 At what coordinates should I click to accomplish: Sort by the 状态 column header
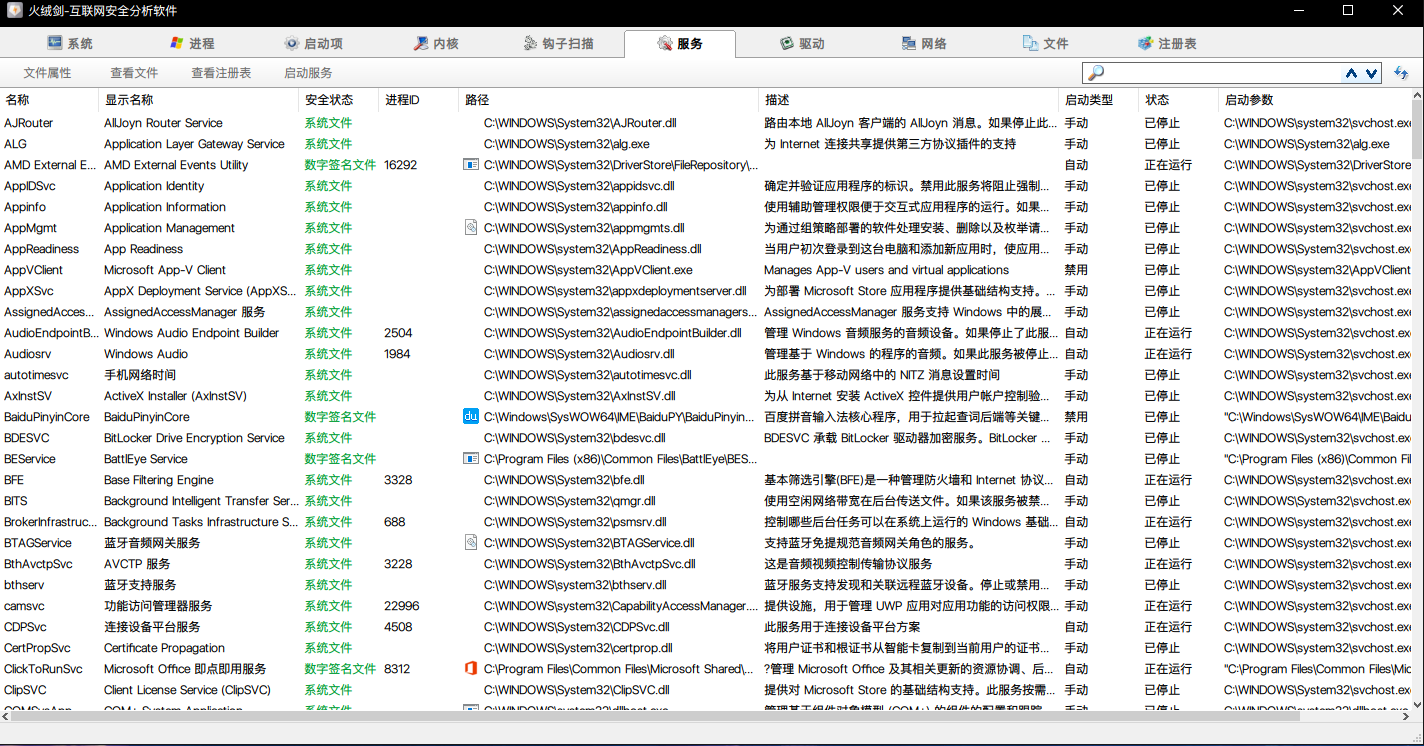coord(1179,100)
